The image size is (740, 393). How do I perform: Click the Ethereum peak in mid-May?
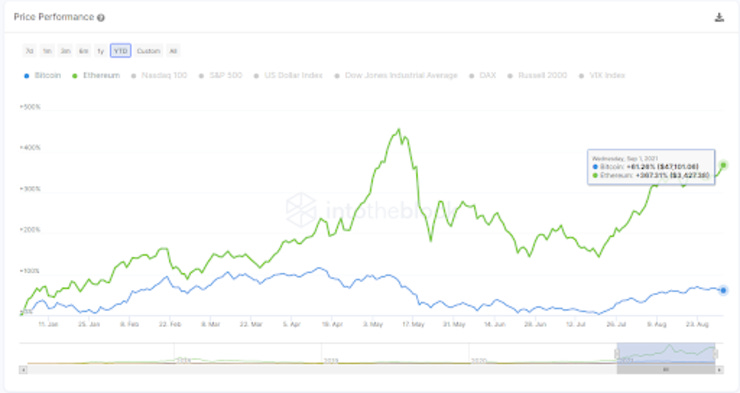pyautogui.click(x=399, y=129)
